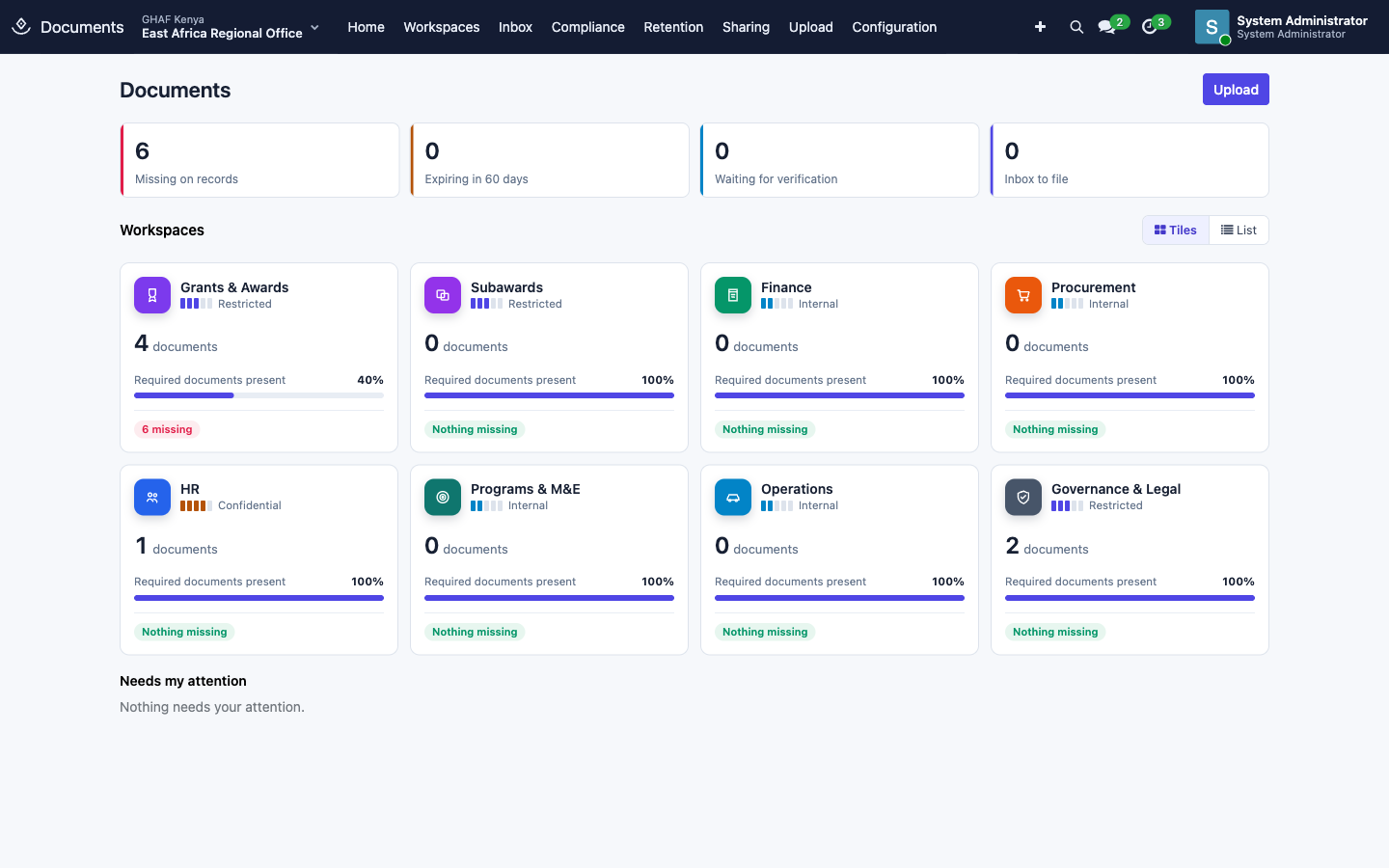The width and height of the screenshot is (1389, 868).
Task: Open the Retention menu
Action: pos(673,27)
